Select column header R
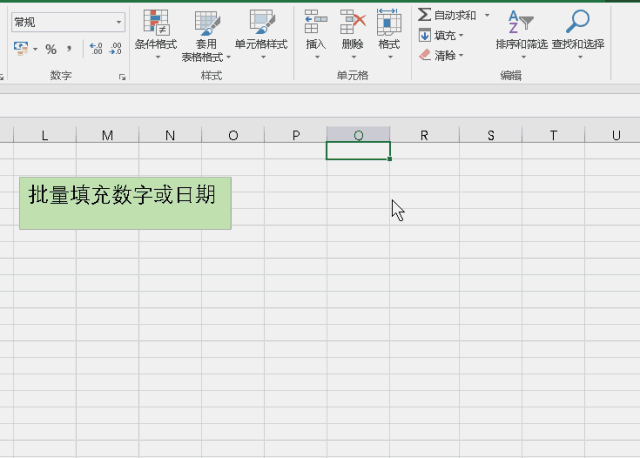The width and height of the screenshot is (640, 458). tap(424, 135)
